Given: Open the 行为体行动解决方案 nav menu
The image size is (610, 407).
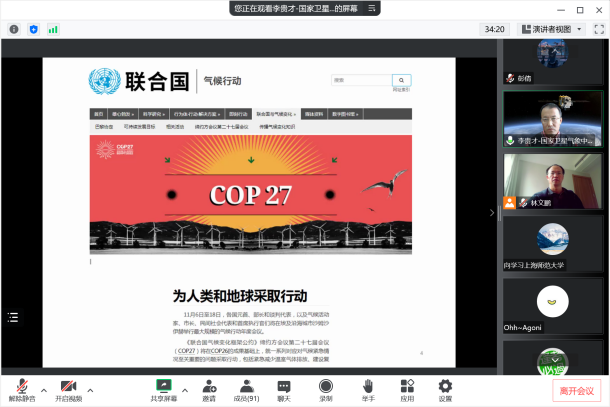Looking at the screenshot, I should click(197, 114).
